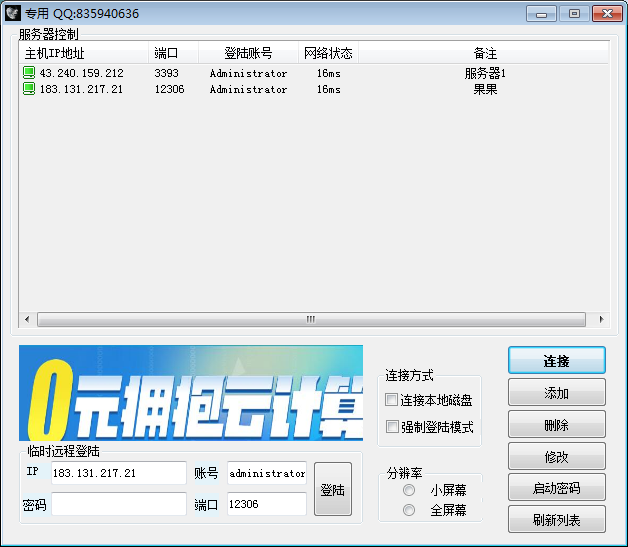This screenshot has width=628, height=547.
Task: Focus the IP input field
Action: click(119, 473)
